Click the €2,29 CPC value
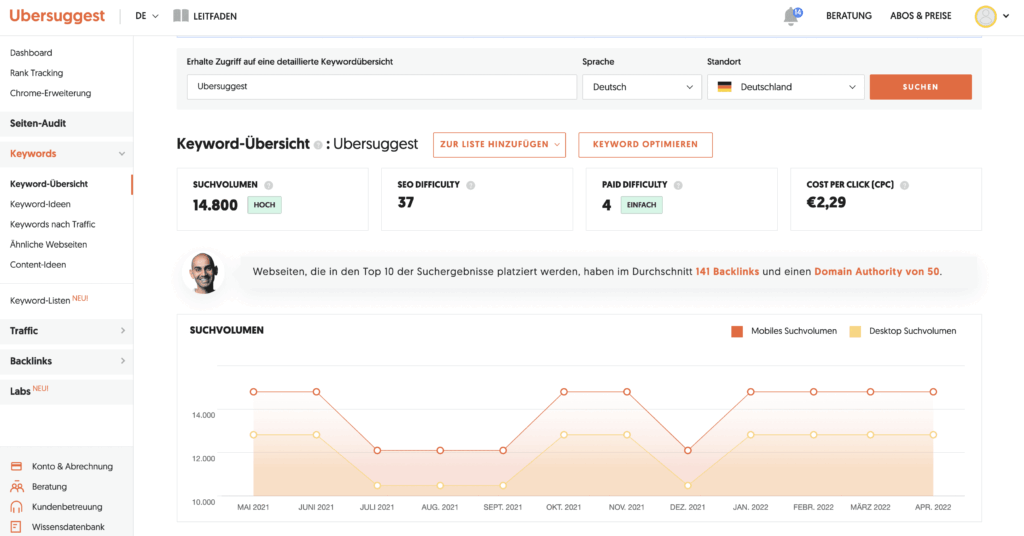The height and width of the screenshot is (536, 1024). pos(826,202)
